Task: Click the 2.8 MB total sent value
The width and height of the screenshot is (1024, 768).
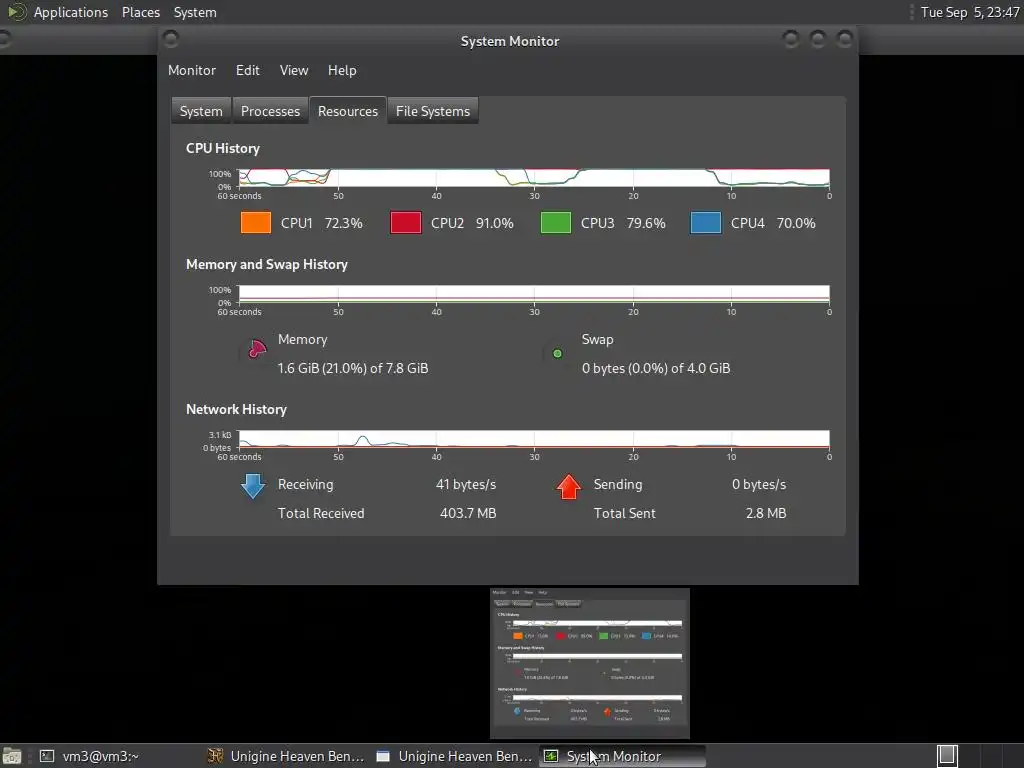Action: pos(765,513)
